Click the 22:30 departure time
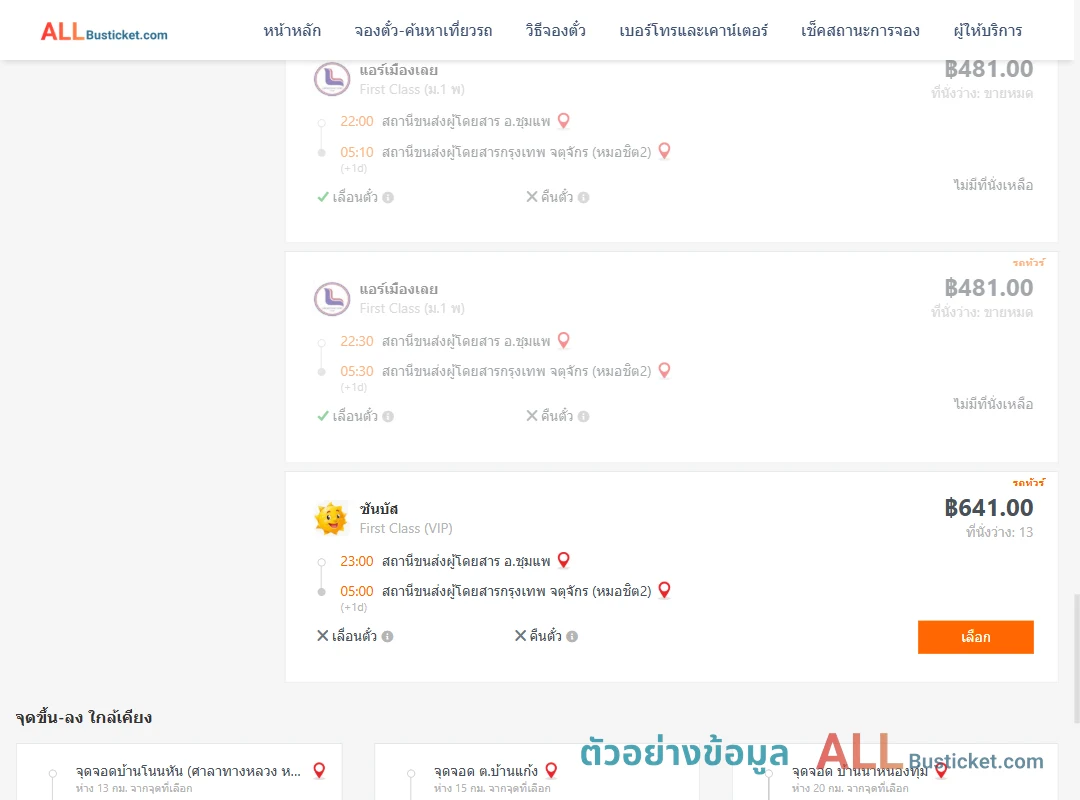This screenshot has width=1080, height=800. (x=357, y=341)
